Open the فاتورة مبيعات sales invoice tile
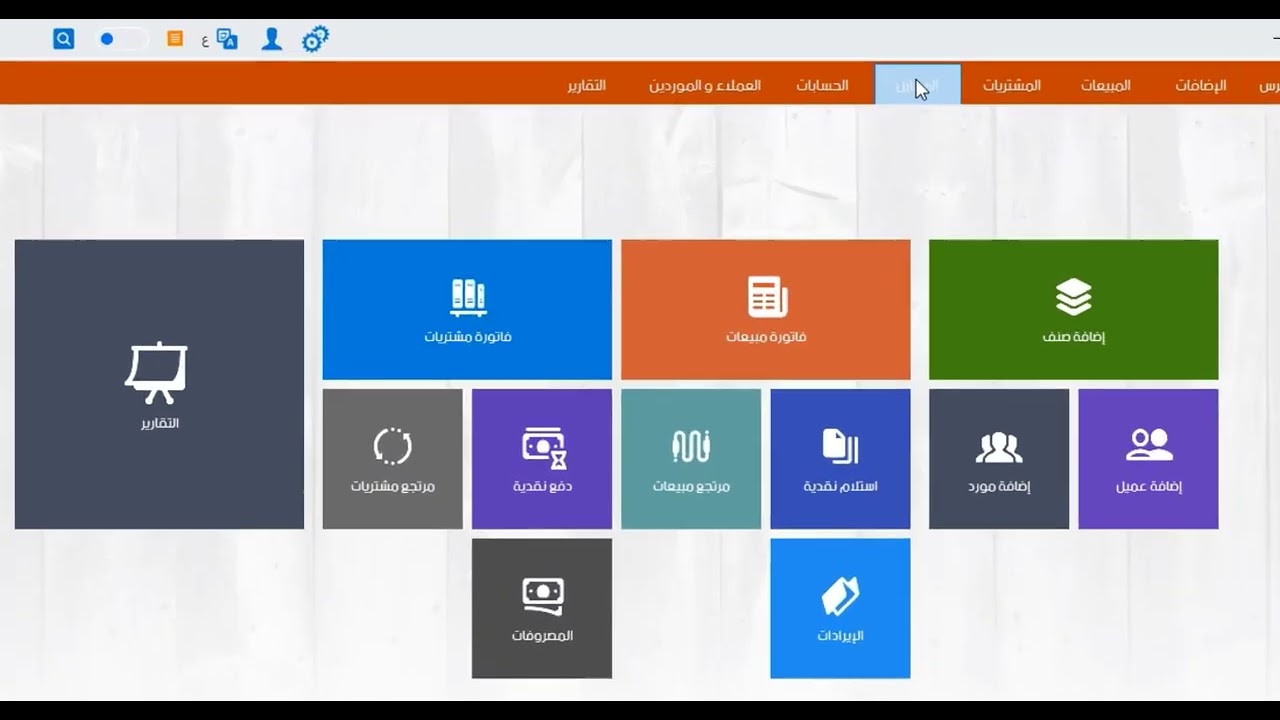Viewport: 1280px width, 720px height. [x=766, y=310]
